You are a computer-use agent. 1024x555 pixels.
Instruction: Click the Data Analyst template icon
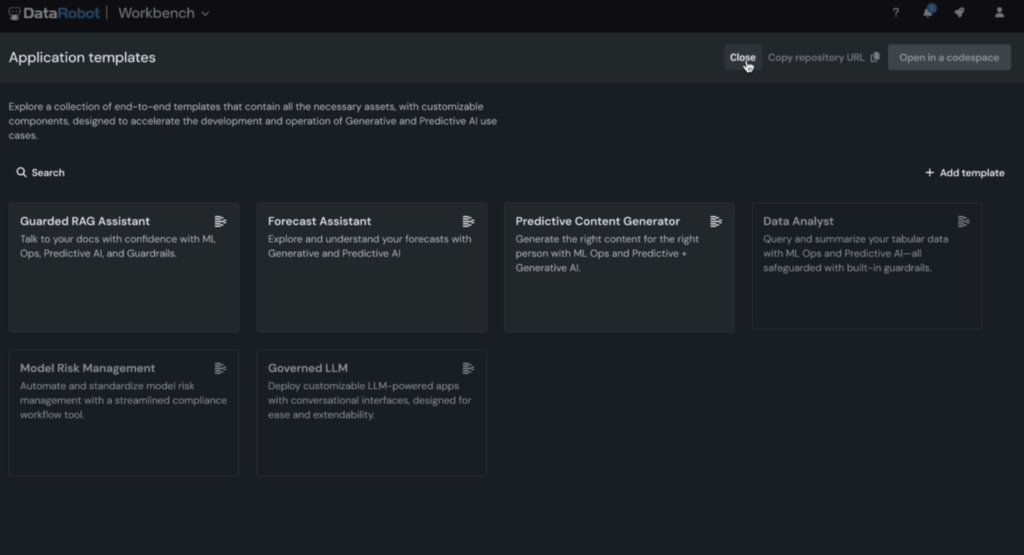(x=963, y=221)
